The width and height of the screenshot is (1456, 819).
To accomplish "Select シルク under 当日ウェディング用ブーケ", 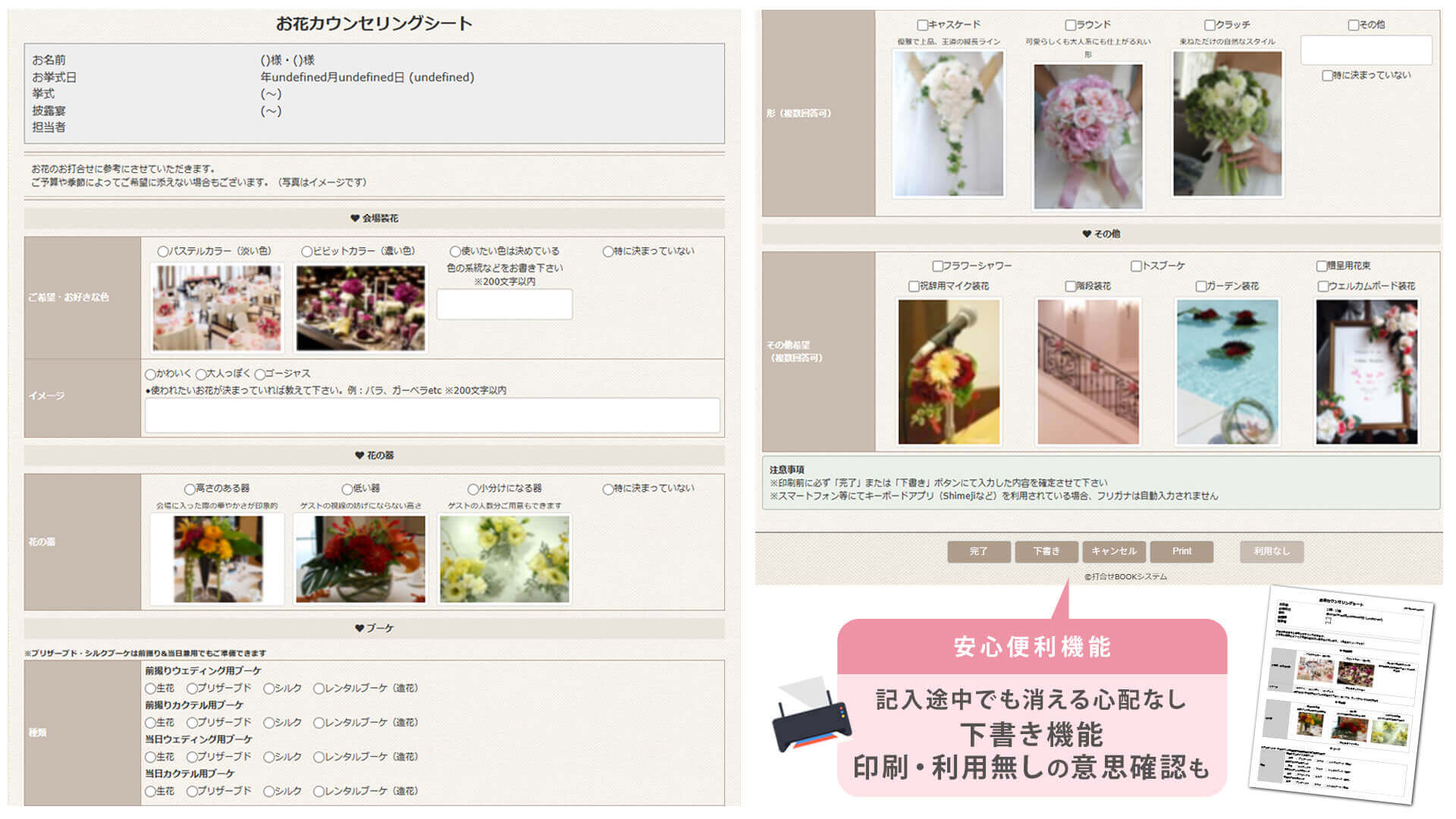I will 268,757.
